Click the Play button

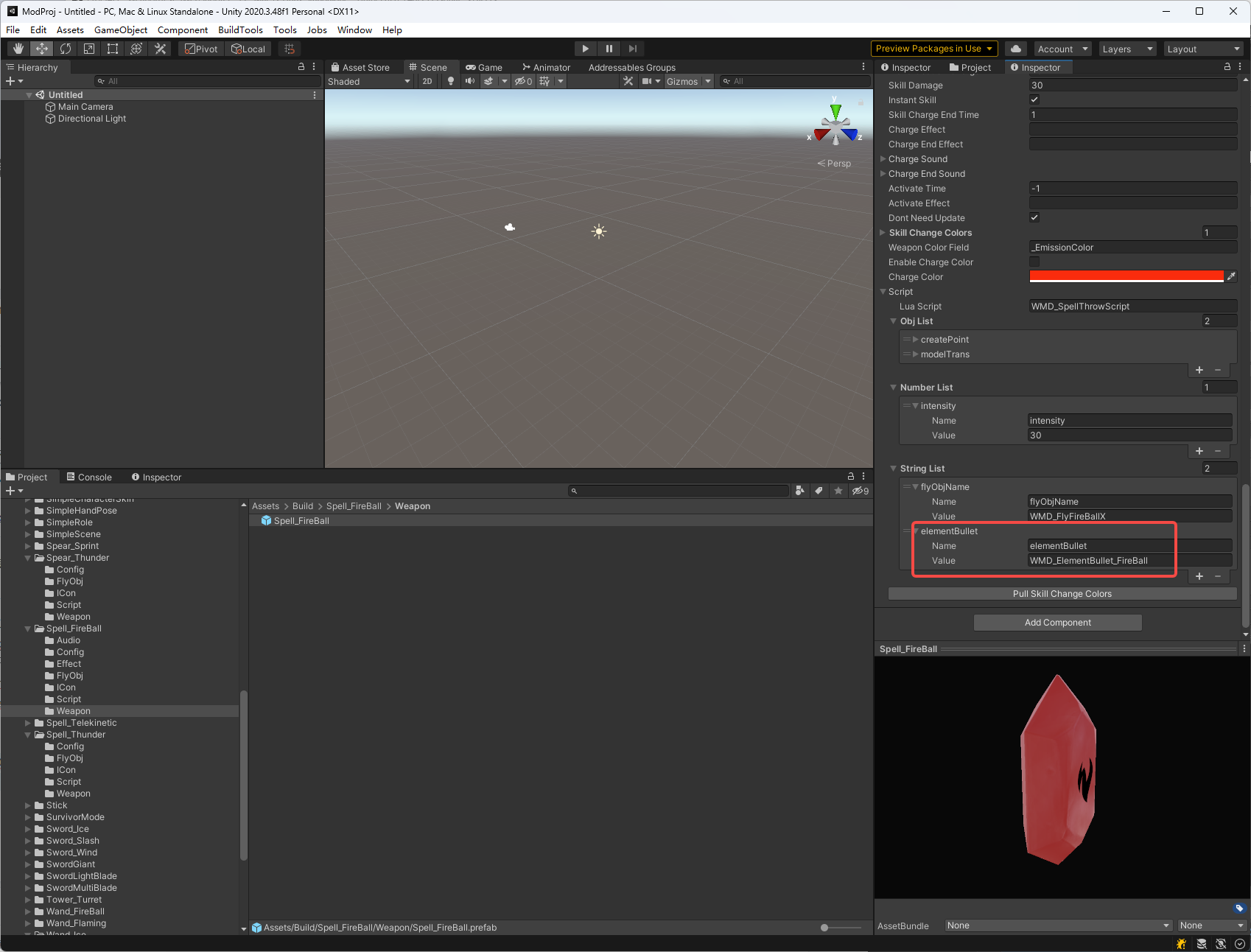pyautogui.click(x=585, y=49)
